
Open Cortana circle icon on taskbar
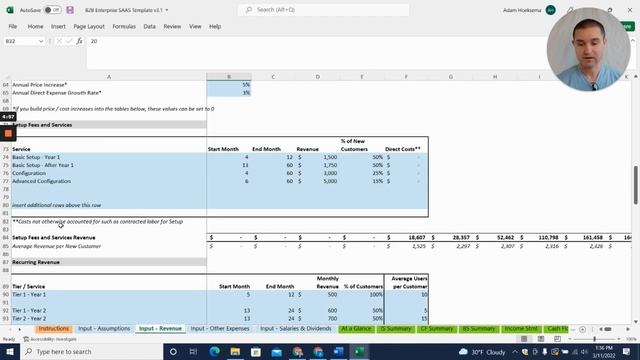[173, 351]
